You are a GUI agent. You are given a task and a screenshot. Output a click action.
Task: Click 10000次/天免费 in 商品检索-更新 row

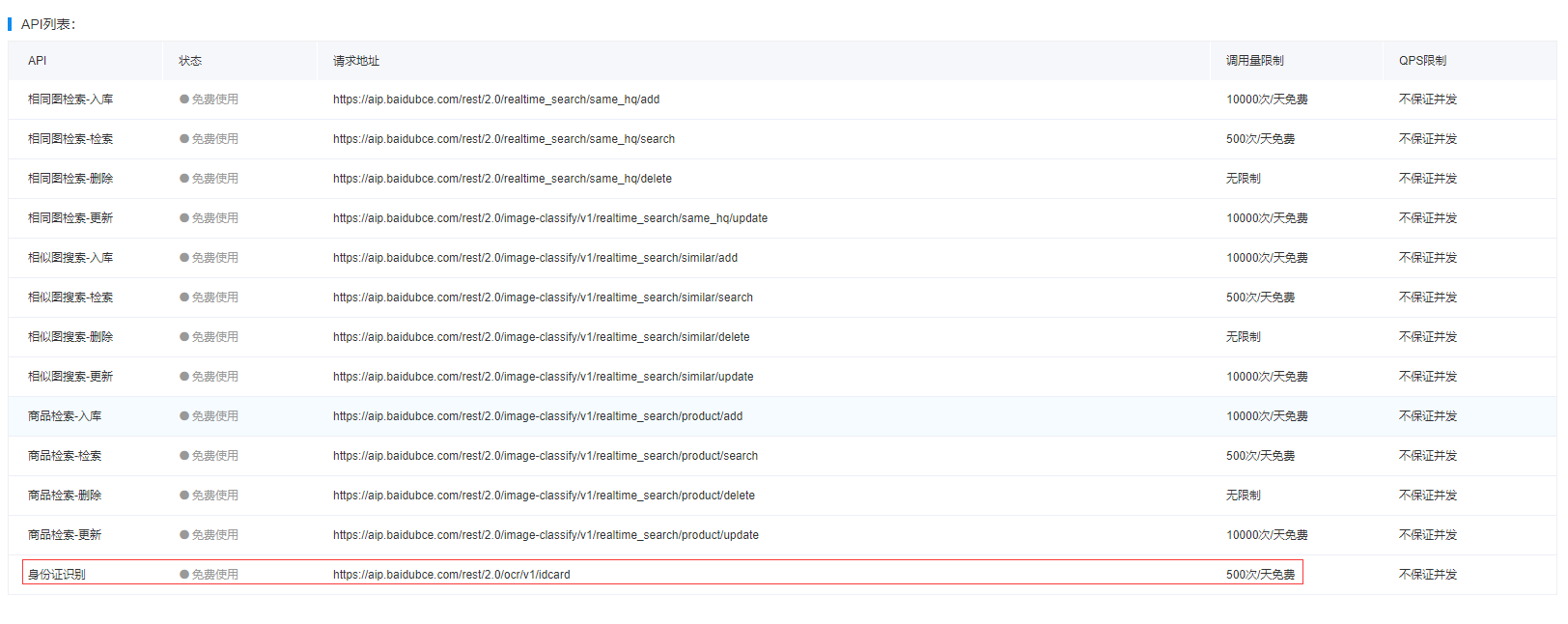pyautogui.click(x=1267, y=535)
